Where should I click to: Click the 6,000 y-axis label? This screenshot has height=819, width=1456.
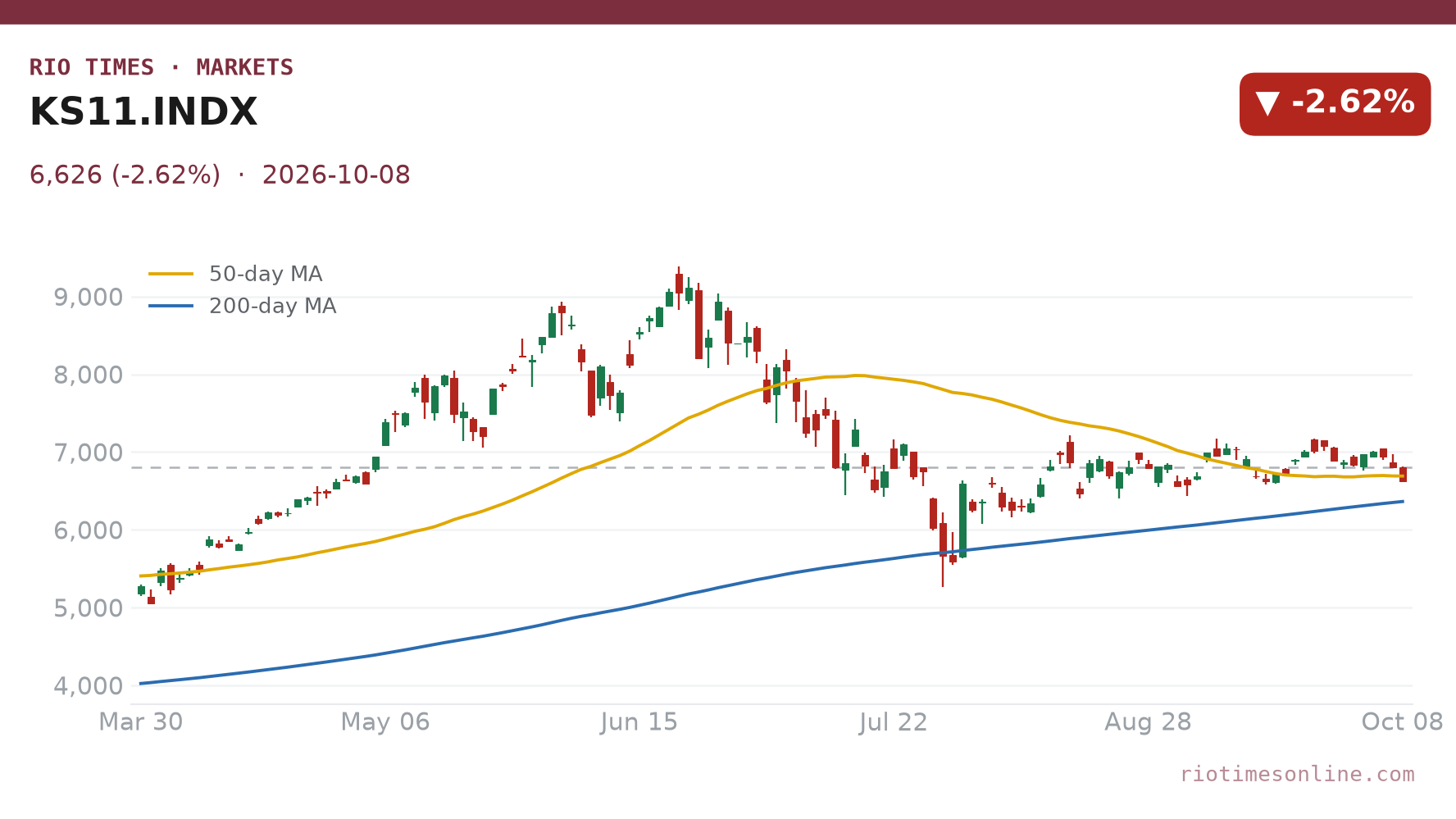pos(89,530)
